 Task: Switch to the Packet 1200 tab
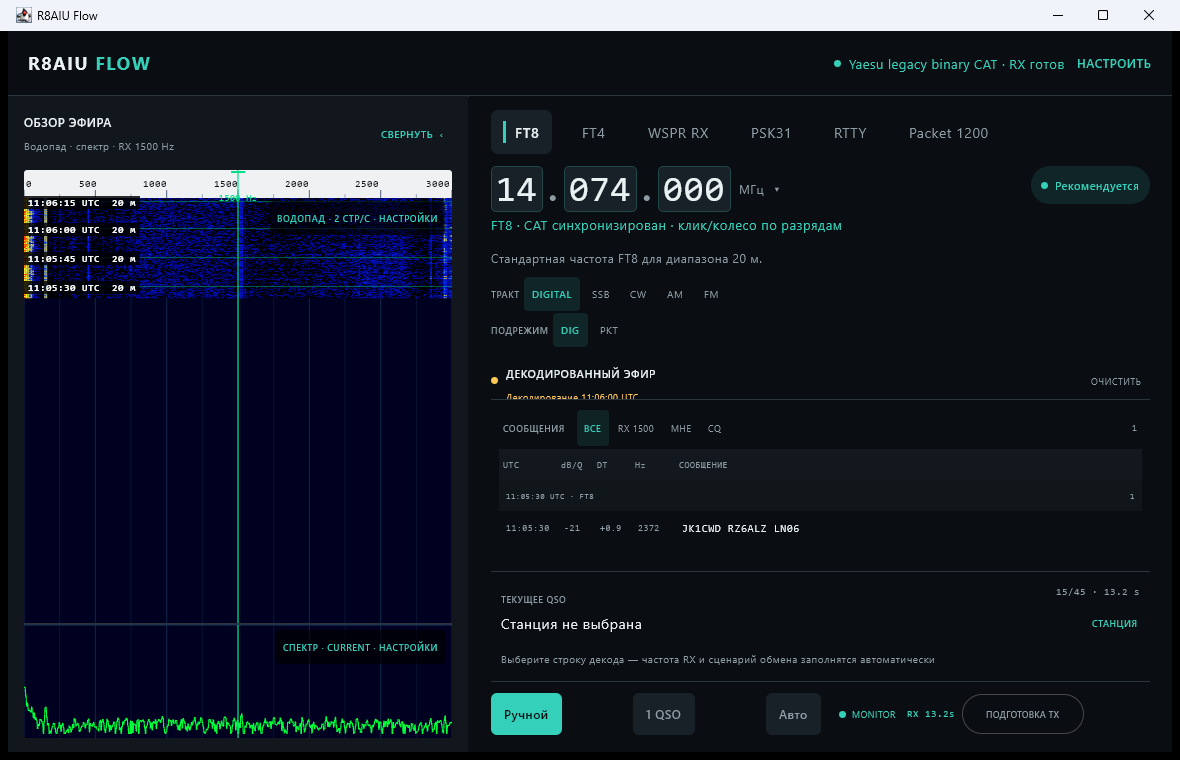pyautogui.click(x=948, y=133)
